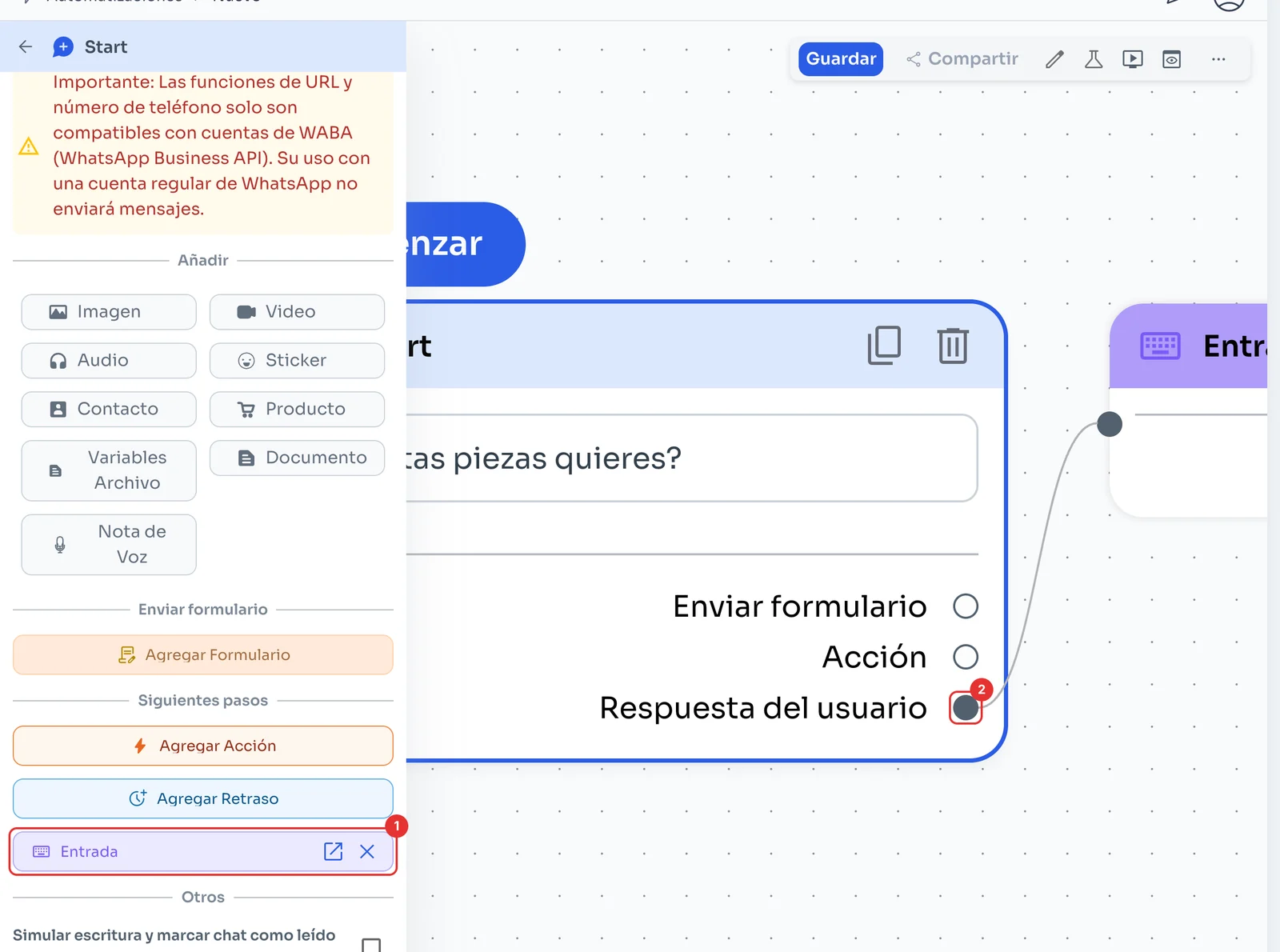Delete the Start node with trash icon

tap(953, 346)
